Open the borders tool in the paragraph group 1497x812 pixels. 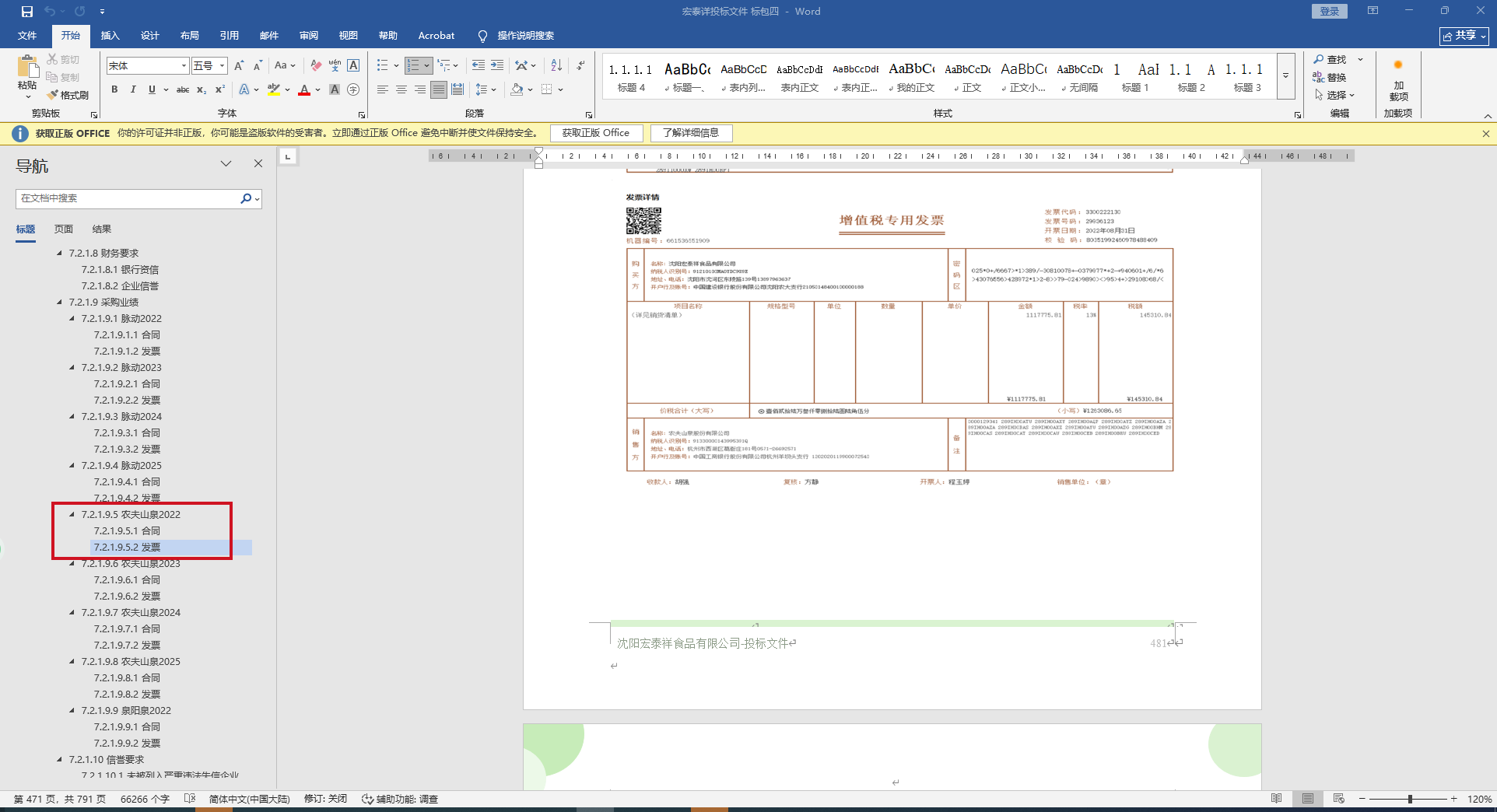547,89
